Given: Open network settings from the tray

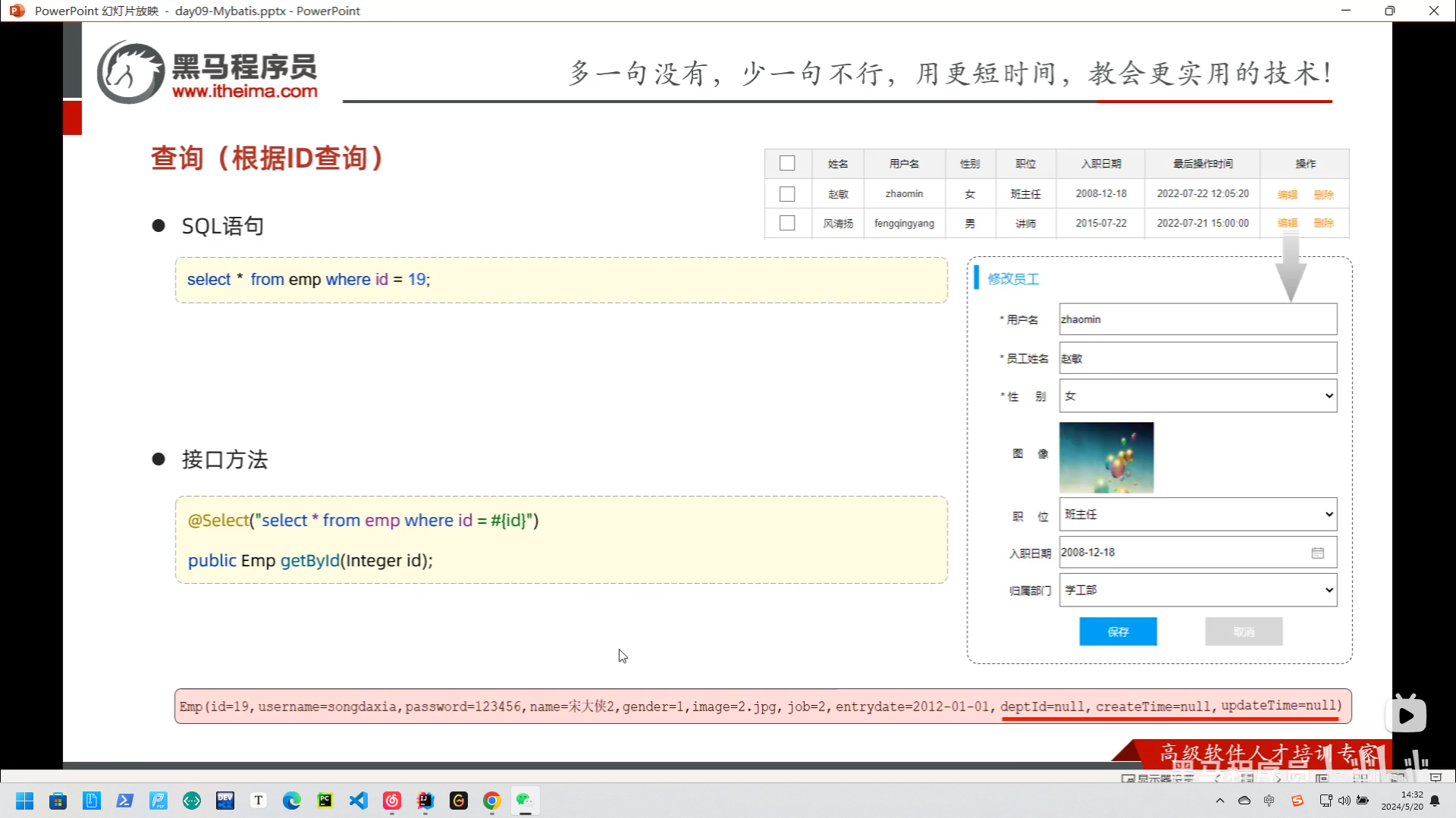Looking at the screenshot, I should [1326, 801].
